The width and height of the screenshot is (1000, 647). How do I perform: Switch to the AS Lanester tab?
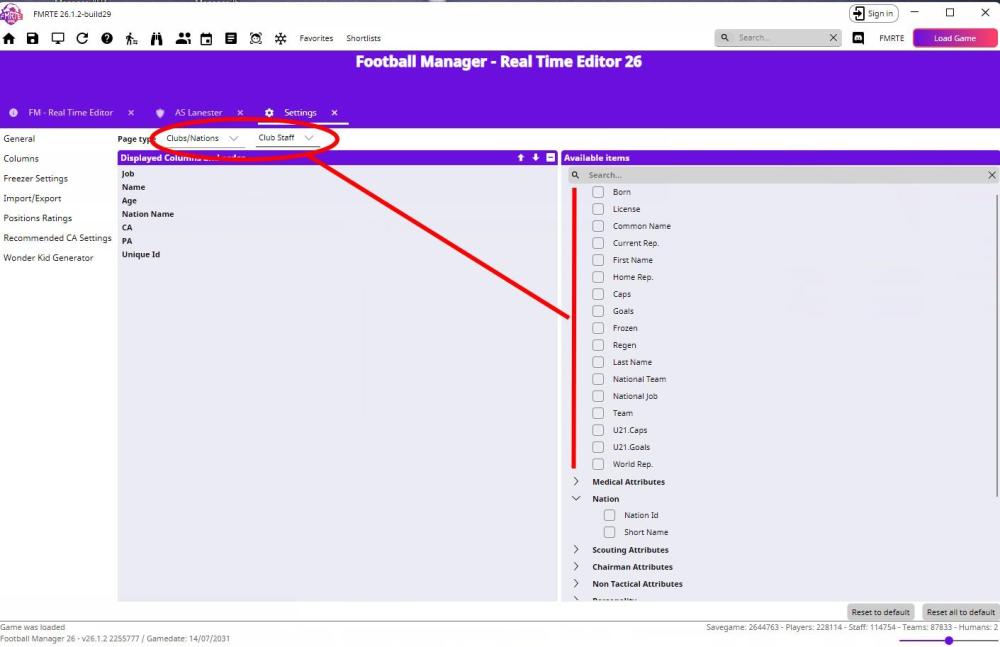coord(199,113)
